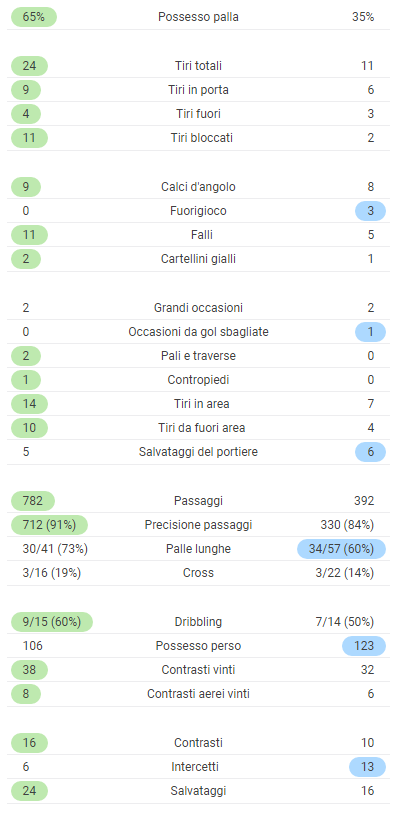Click the Tiri in area 14 badge
398x821 pixels.
point(29,403)
